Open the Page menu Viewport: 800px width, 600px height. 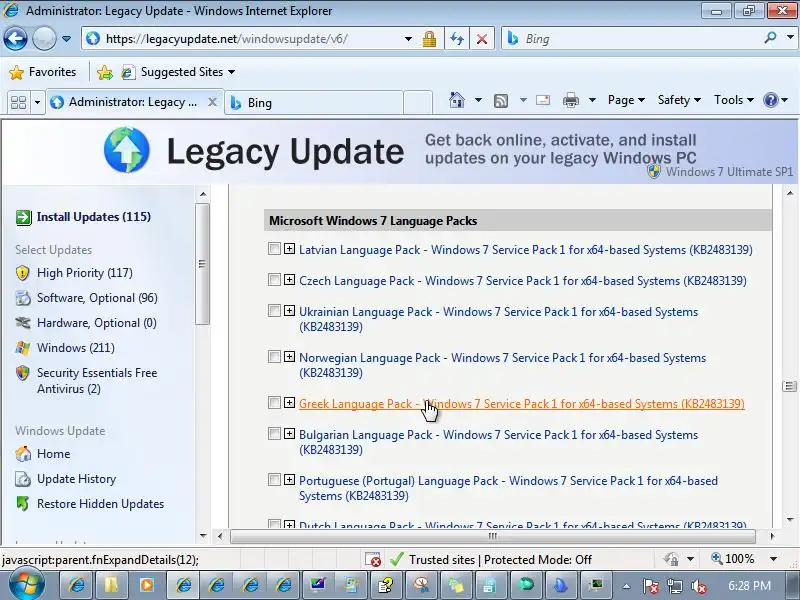tap(626, 100)
